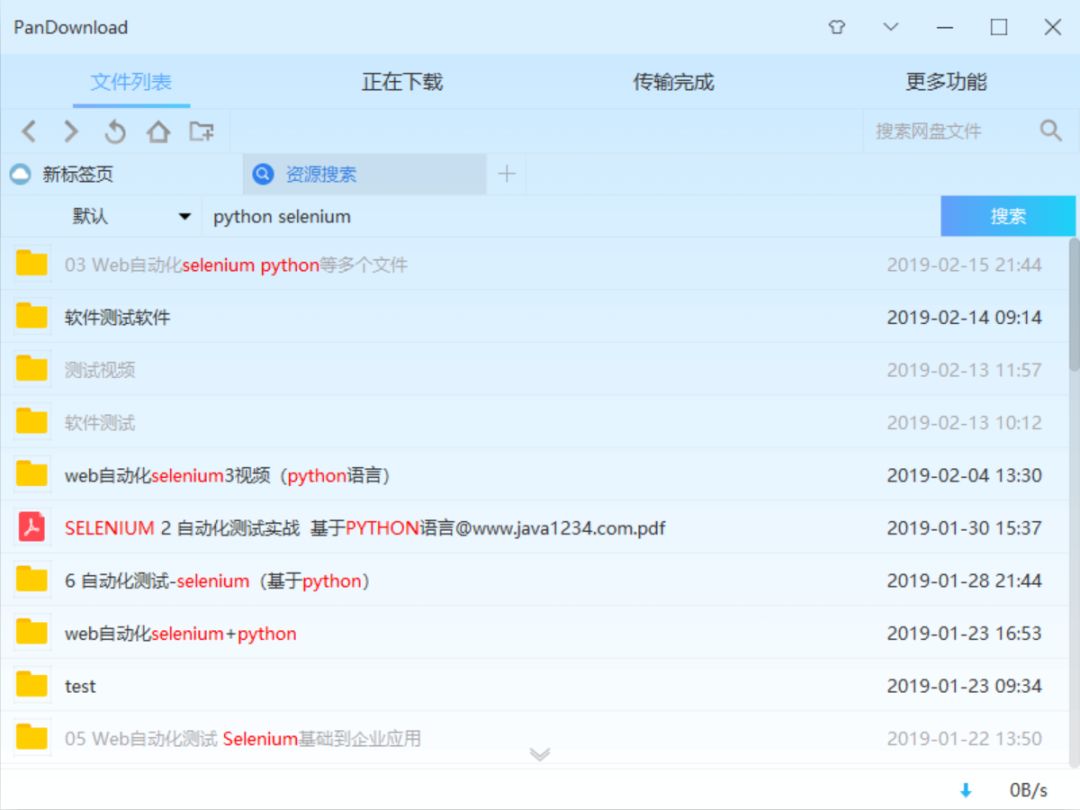Open the title bar dropdown menu chevron
Viewport: 1080px width, 810px height.
(x=891, y=27)
